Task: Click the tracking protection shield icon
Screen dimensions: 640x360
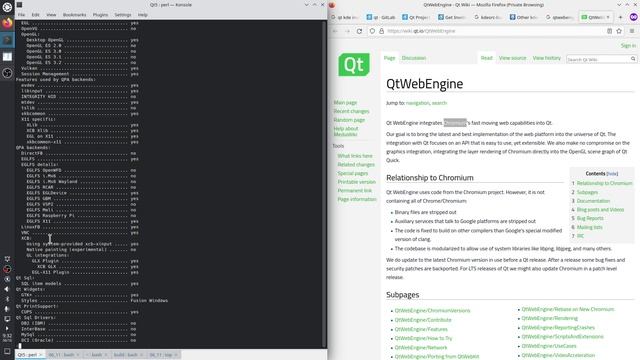Action: [x=372, y=31]
